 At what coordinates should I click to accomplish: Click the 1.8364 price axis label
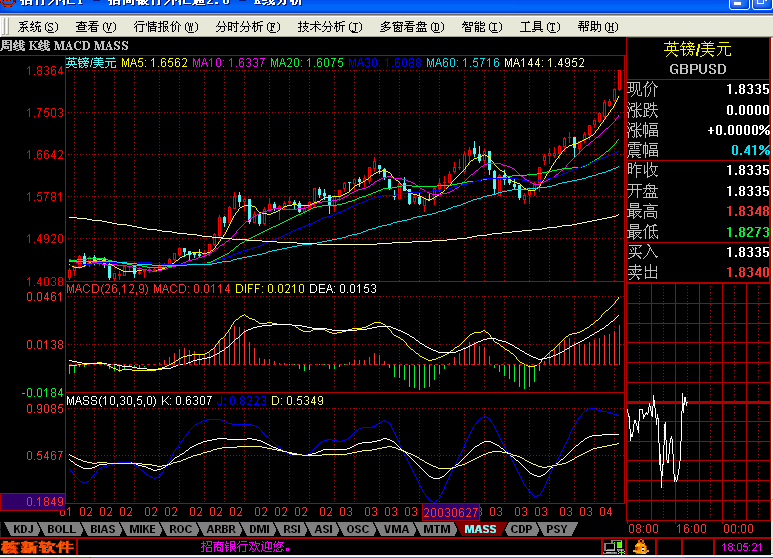[45, 71]
